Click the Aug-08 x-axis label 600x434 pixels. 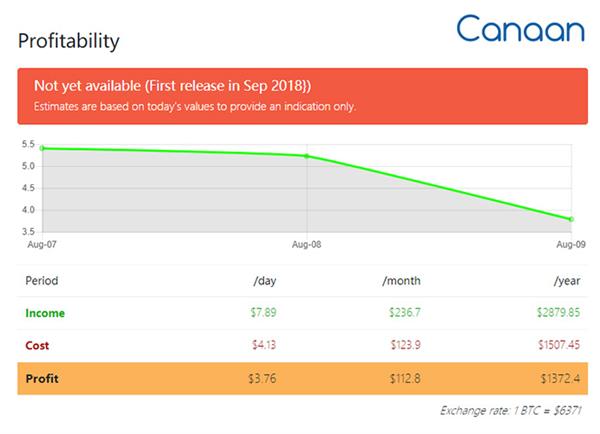(306, 243)
